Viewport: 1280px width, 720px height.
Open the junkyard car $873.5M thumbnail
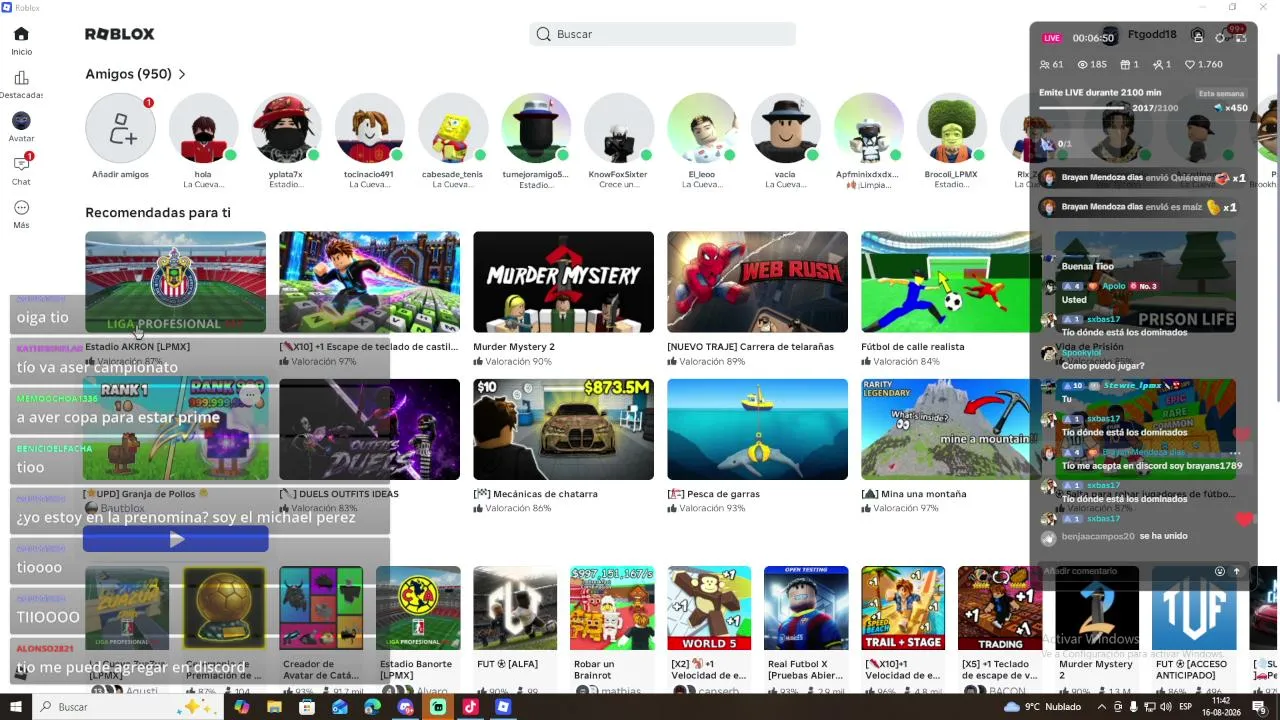563,429
